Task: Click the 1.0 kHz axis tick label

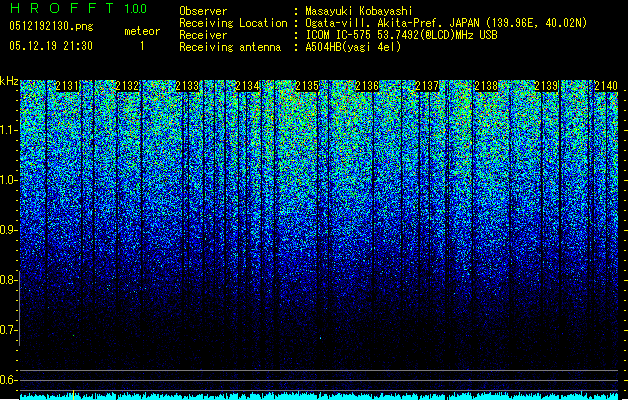Action: 9,180
